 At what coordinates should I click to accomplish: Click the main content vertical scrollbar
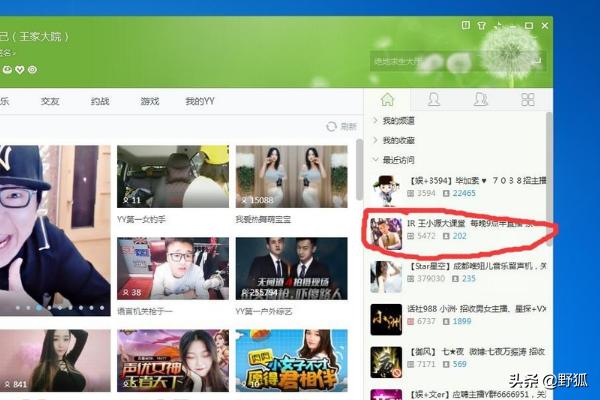[x=359, y=170]
